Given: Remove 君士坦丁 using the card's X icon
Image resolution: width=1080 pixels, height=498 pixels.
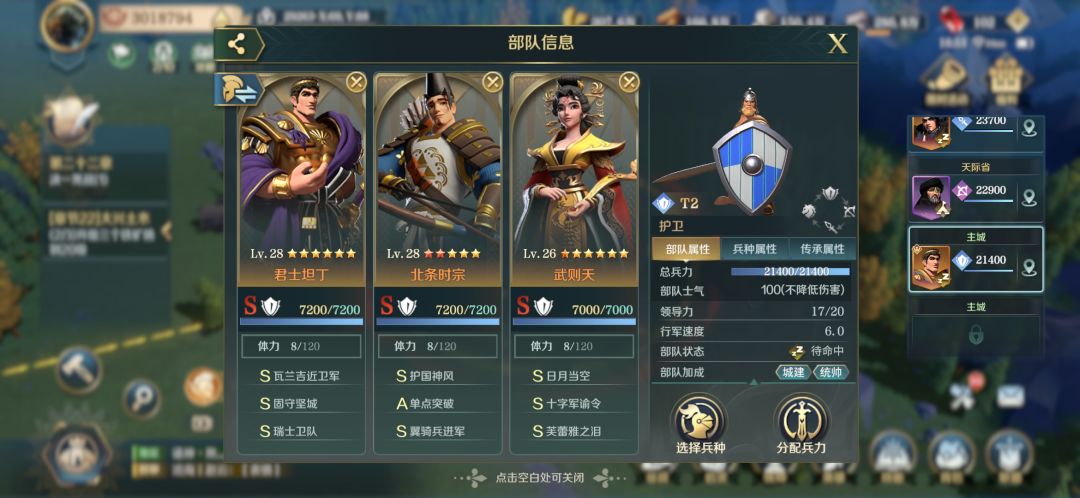Looking at the screenshot, I should tap(356, 83).
